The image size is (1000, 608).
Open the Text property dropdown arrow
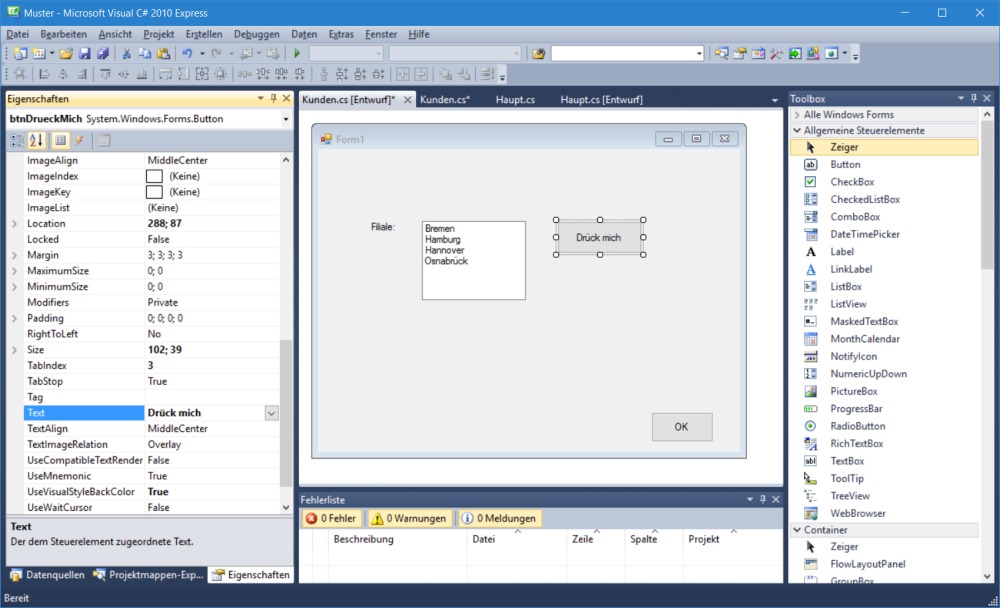[271, 413]
